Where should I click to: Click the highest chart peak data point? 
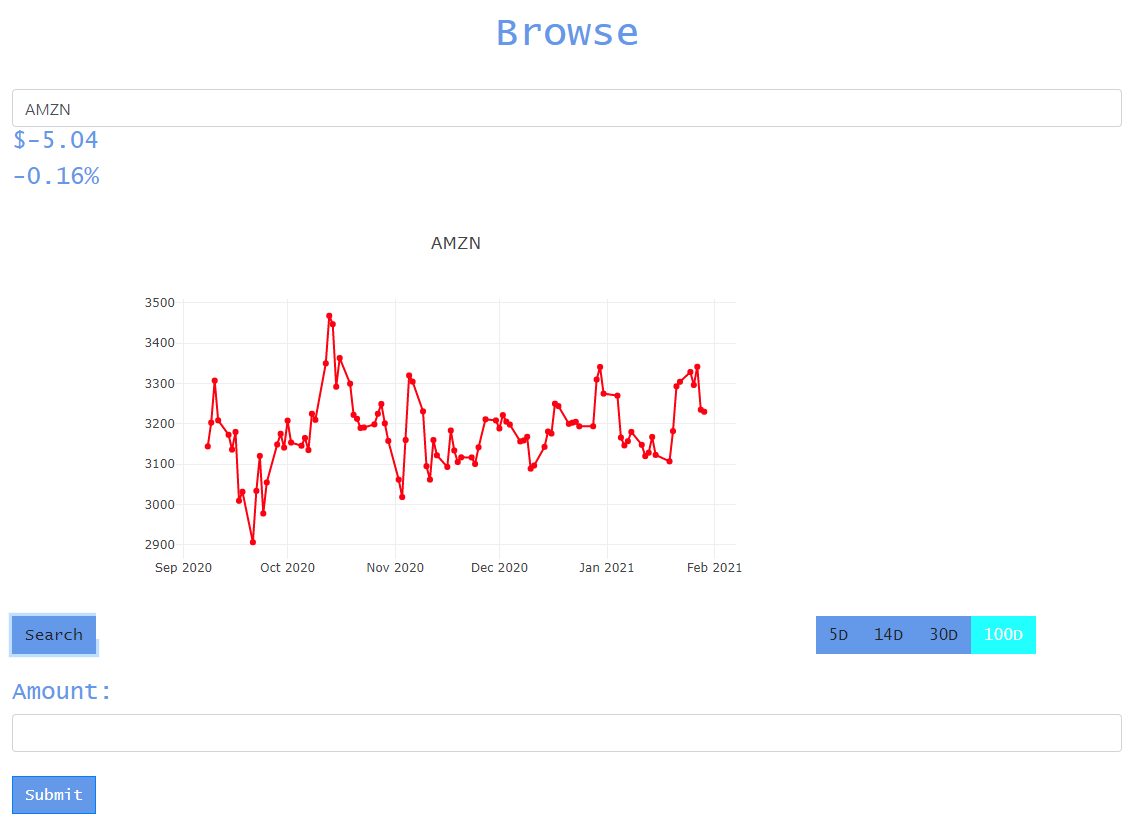click(x=329, y=316)
